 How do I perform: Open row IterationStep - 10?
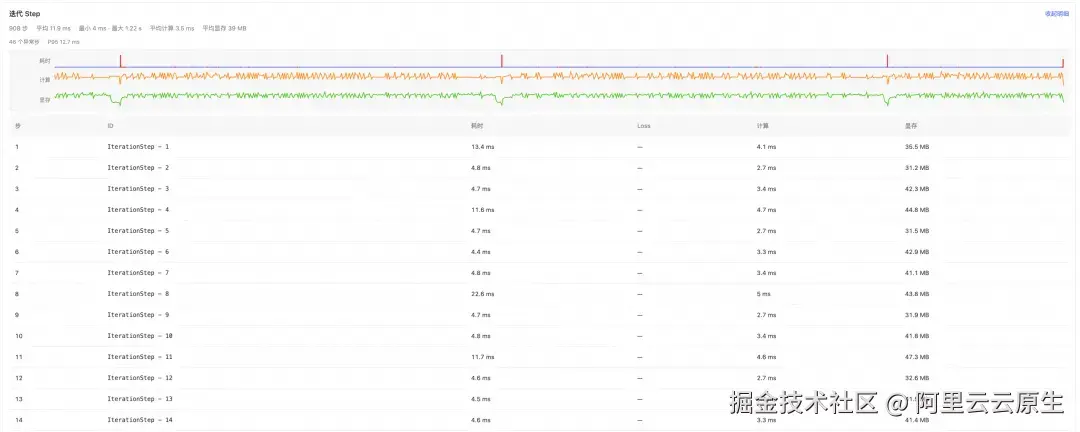[x=539, y=336]
